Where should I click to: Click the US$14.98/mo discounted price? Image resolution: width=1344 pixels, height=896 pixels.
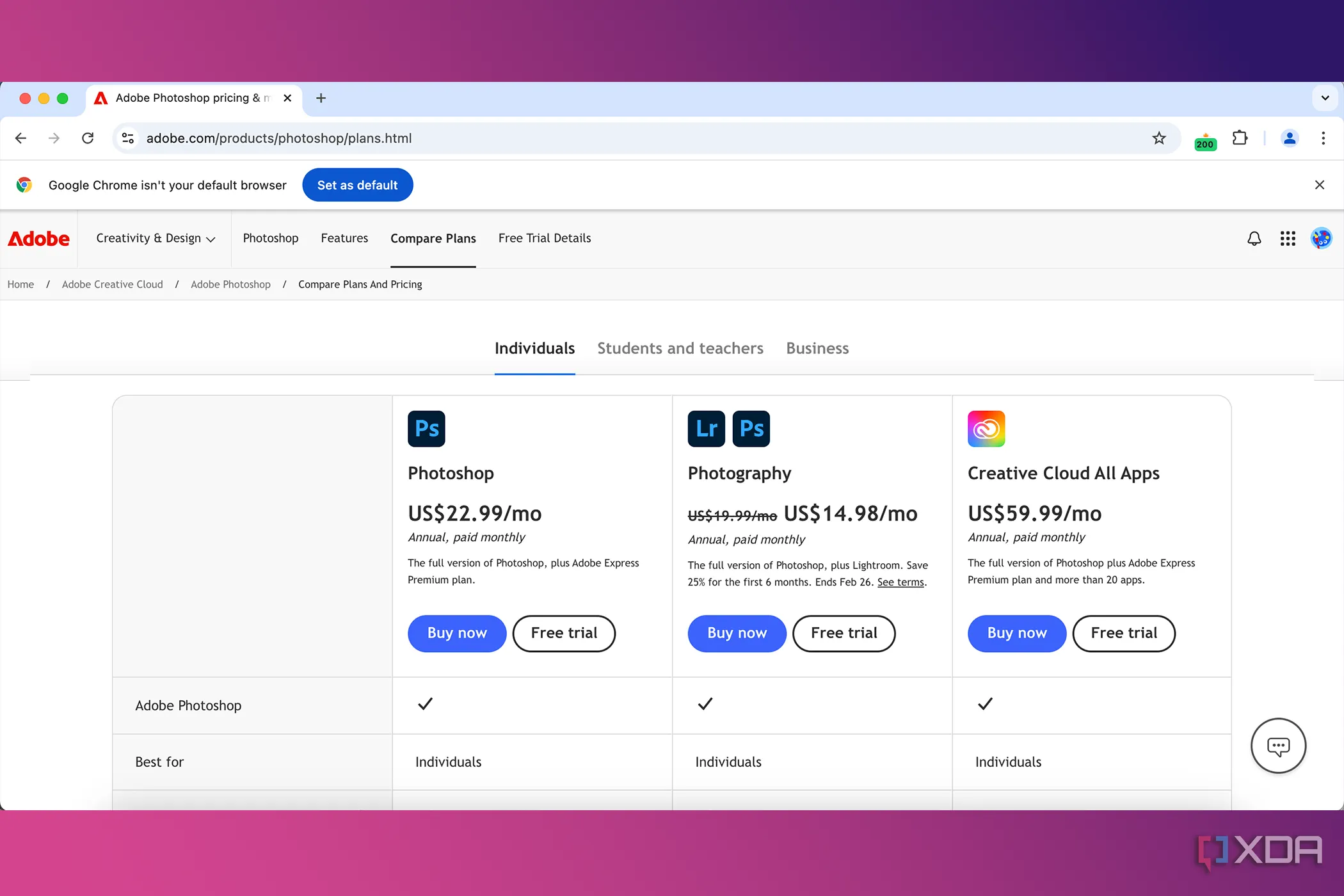pos(851,513)
